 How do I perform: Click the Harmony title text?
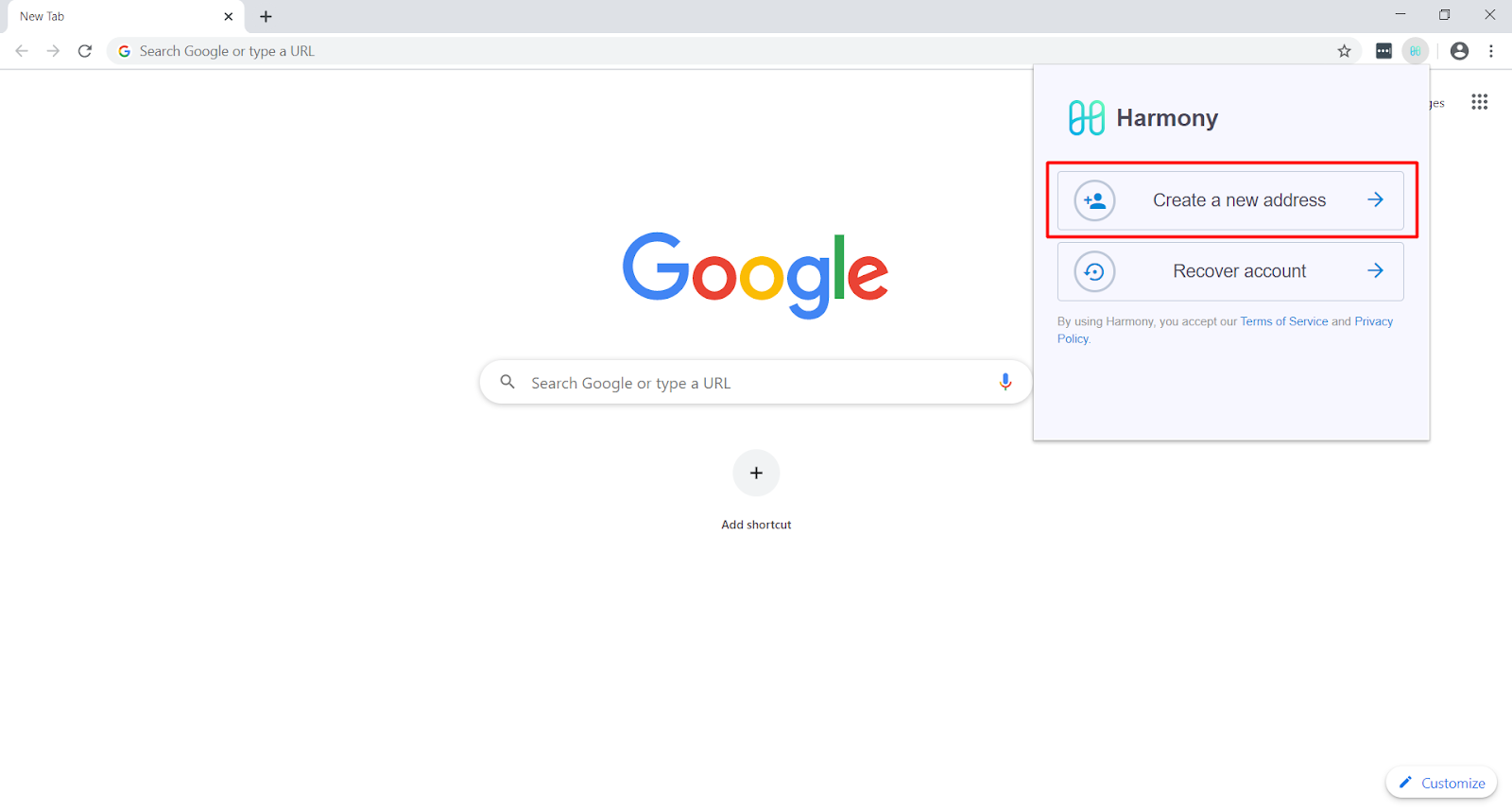coord(1167,118)
